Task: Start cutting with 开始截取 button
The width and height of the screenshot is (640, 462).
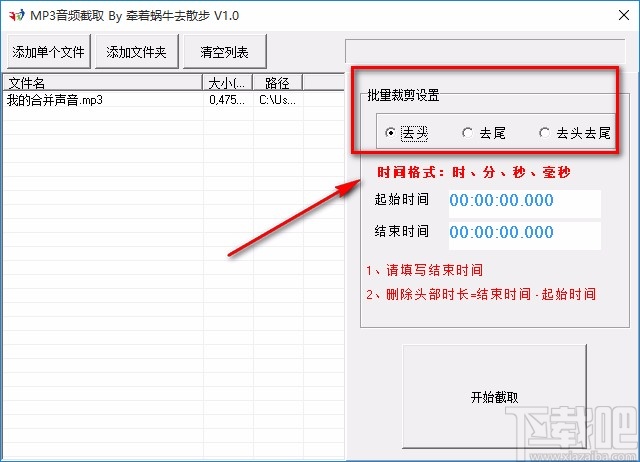Action: (494, 396)
